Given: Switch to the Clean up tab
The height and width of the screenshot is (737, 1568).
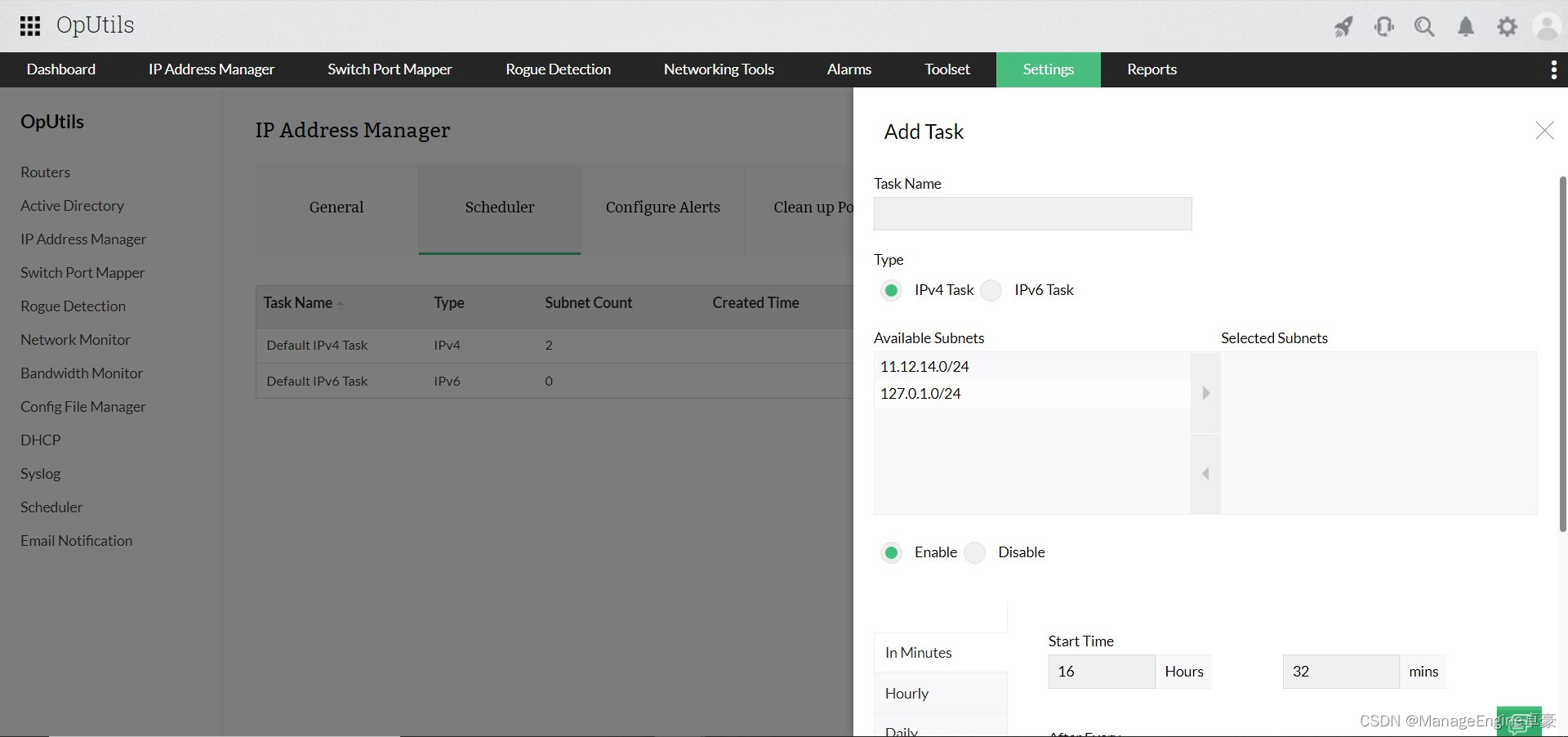Looking at the screenshot, I should click(x=800, y=208).
